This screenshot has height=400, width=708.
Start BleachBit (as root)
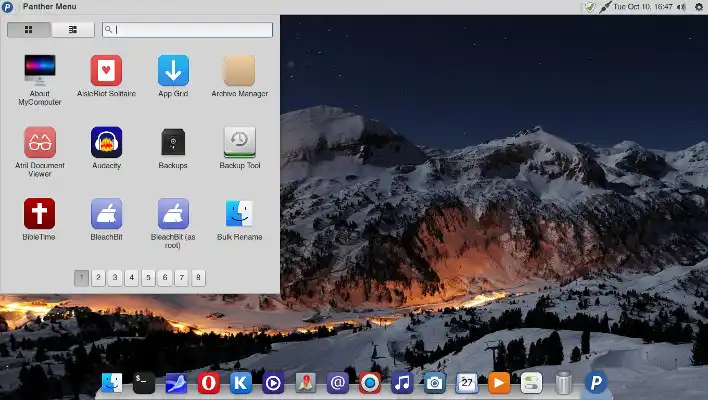[x=173, y=215]
